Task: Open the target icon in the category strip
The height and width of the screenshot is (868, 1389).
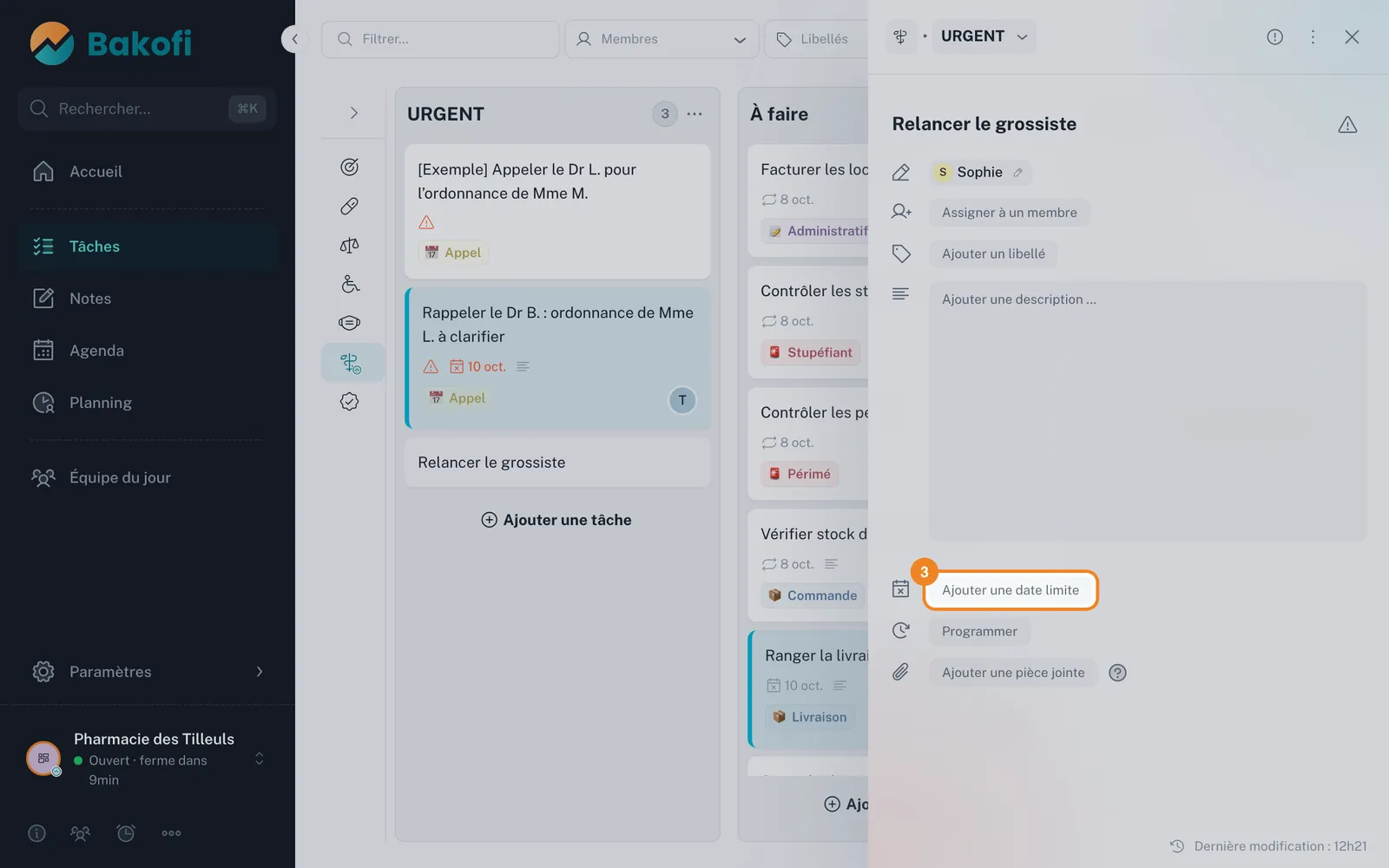Action: click(349, 167)
